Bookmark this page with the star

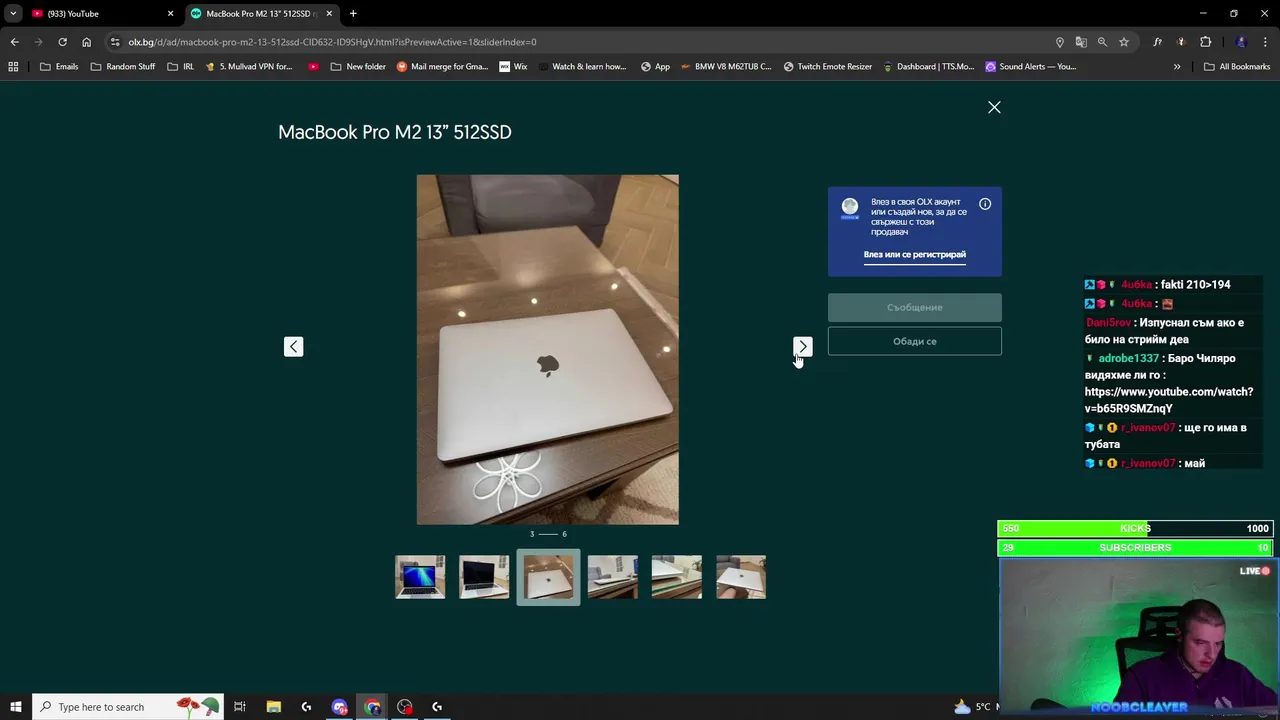coord(1124,42)
